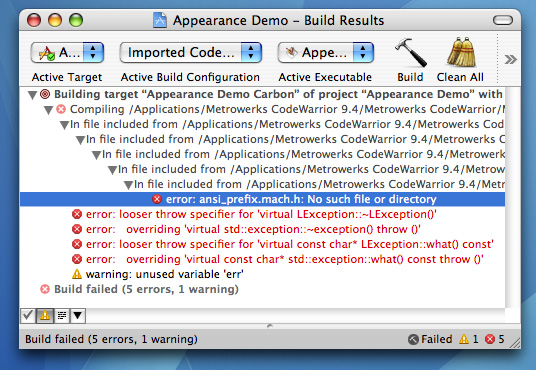Click the toolbar toggle pill button in title bar
This screenshot has height=370, width=536.
click(x=502, y=20)
